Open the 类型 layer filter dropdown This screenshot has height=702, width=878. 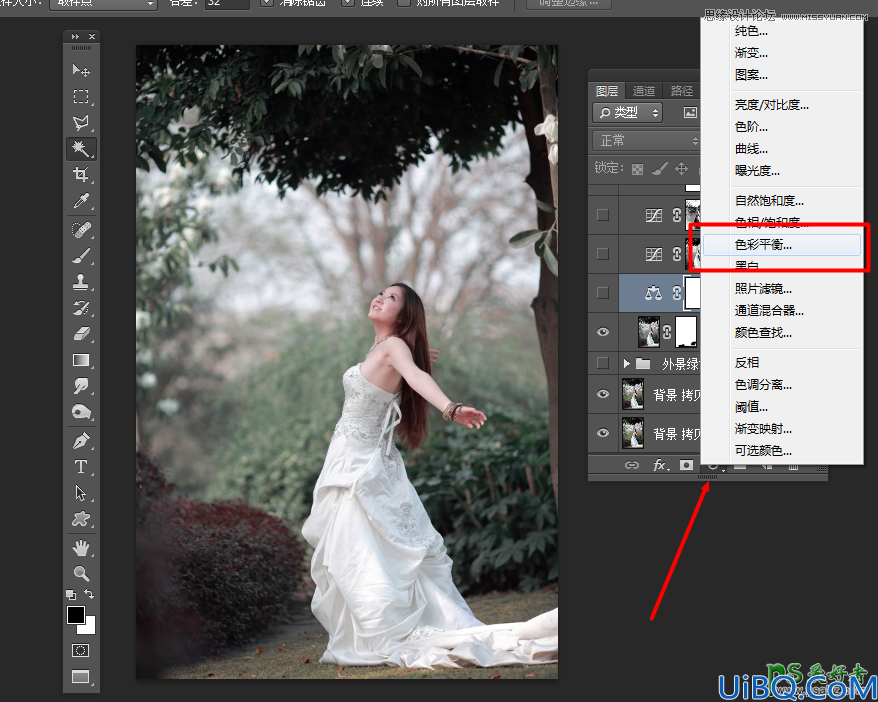point(628,113)
